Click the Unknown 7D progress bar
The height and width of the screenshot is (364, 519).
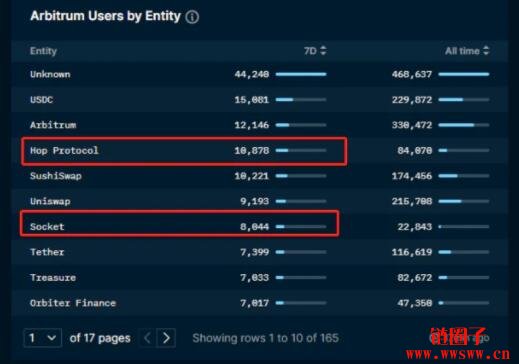coord(301,74)
